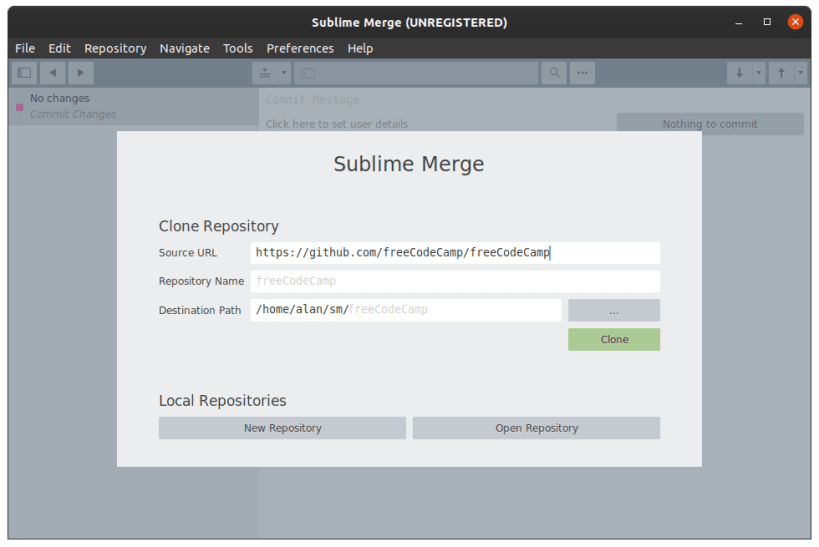
Task: Open the Tools menu
Action: coord(238,49)
